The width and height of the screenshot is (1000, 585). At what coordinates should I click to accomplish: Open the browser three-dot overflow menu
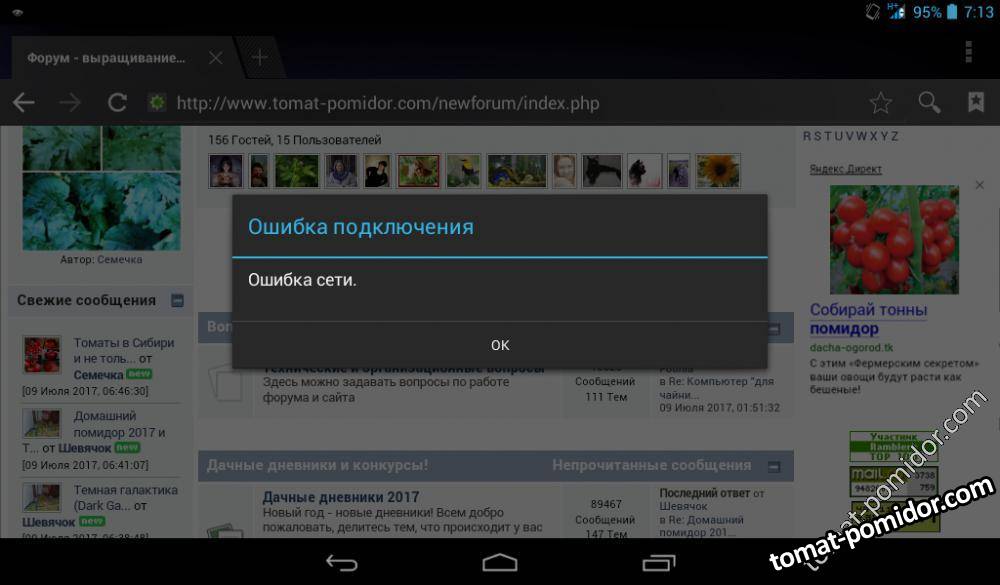click(x=968, y=52)
